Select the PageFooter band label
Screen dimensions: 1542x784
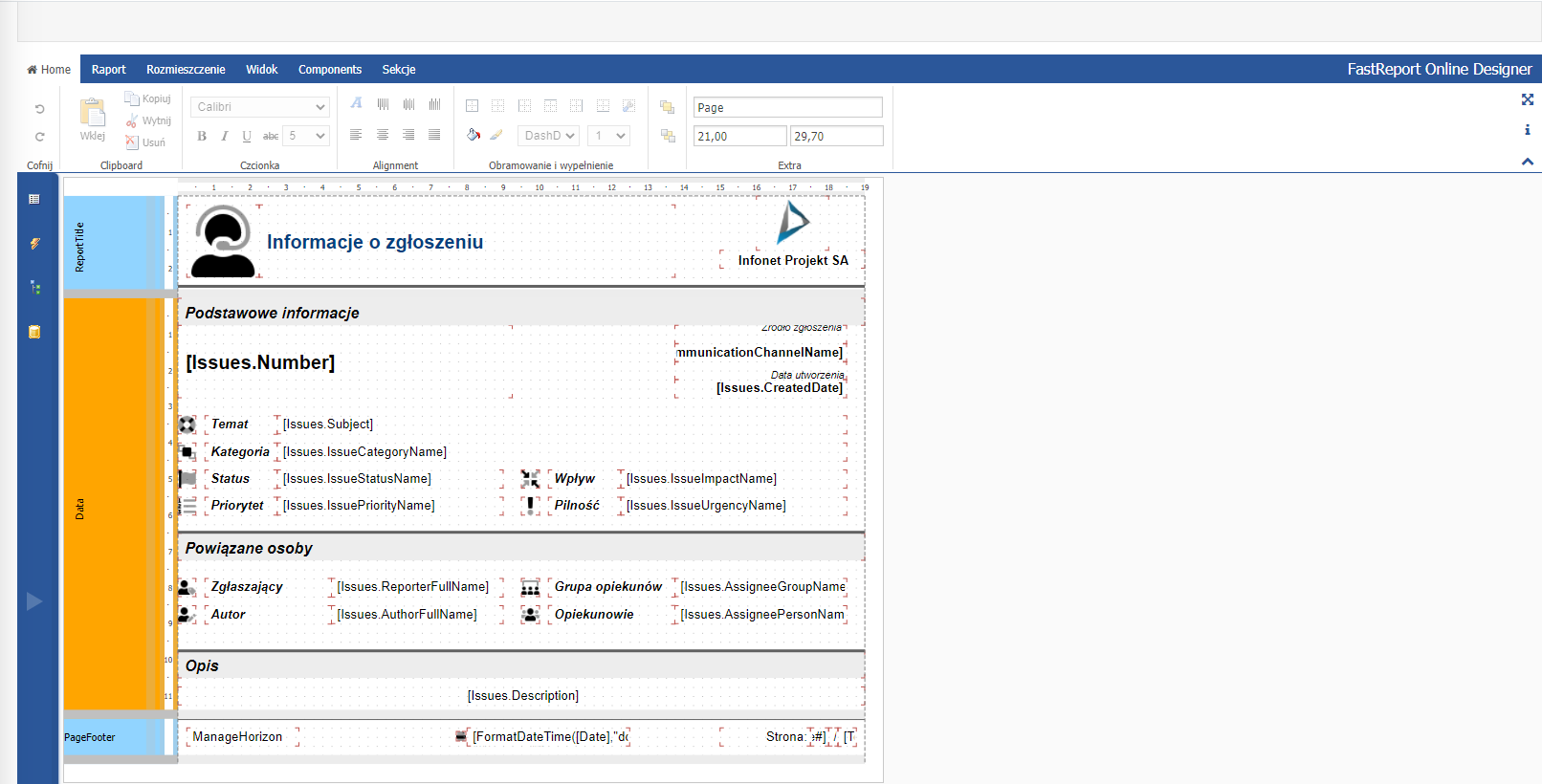point(90,737)
